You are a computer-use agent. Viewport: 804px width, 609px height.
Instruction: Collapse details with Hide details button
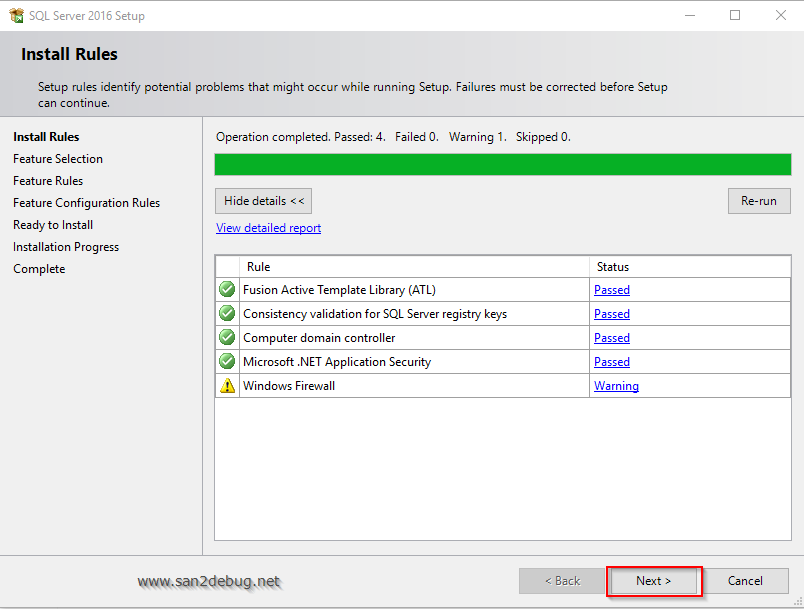click(264, 201)
